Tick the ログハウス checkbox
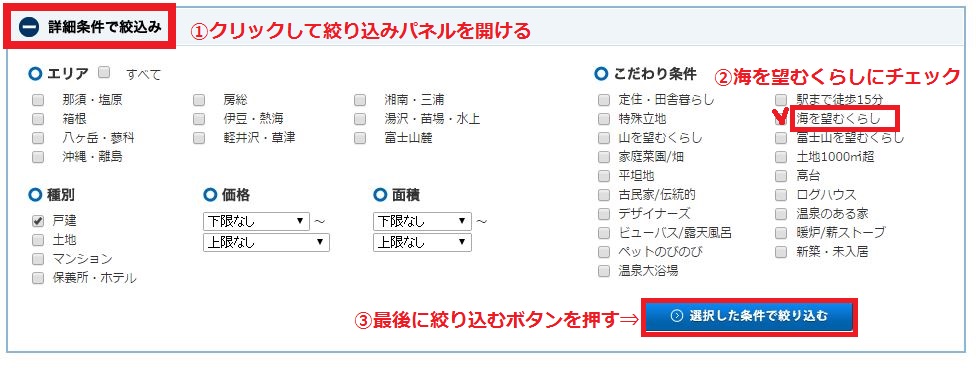This screenshot has width=976, height=377. click(x=781, y=195)
